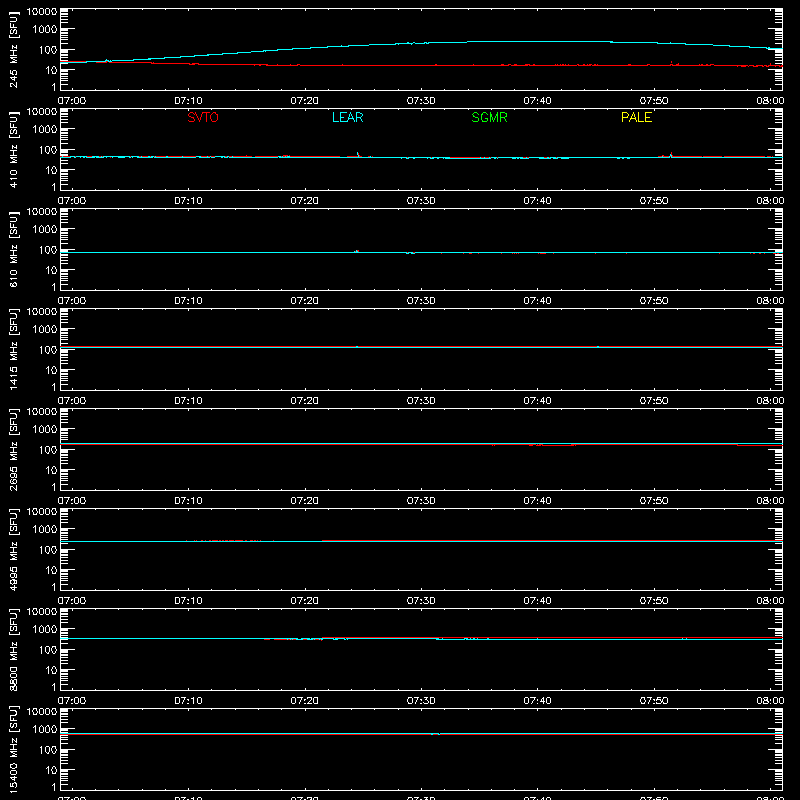Click the 10 y-axis value of 8800 MHz panel

click(51, 670)
